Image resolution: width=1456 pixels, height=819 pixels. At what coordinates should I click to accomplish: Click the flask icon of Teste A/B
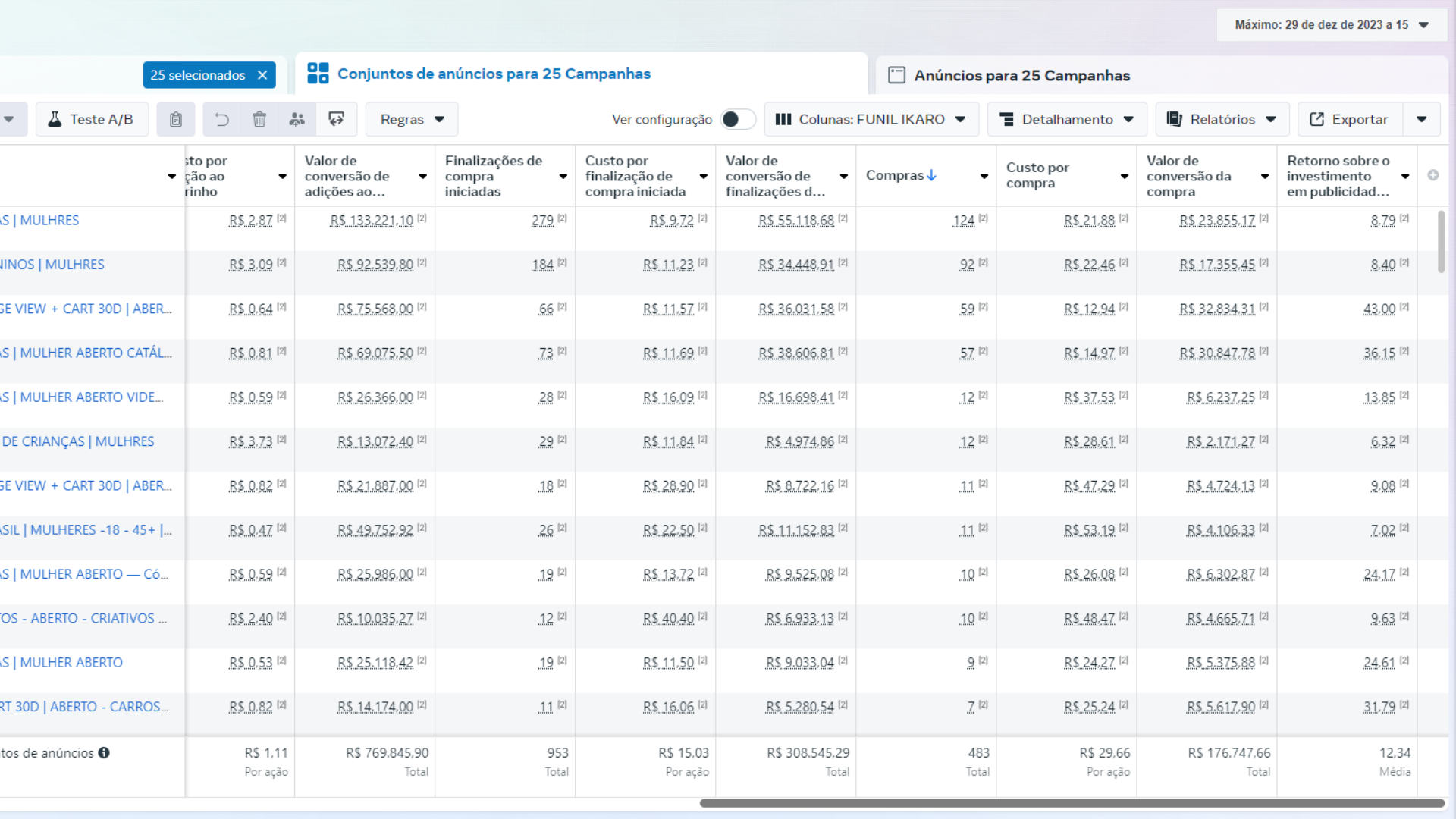[x=55, y=119]
